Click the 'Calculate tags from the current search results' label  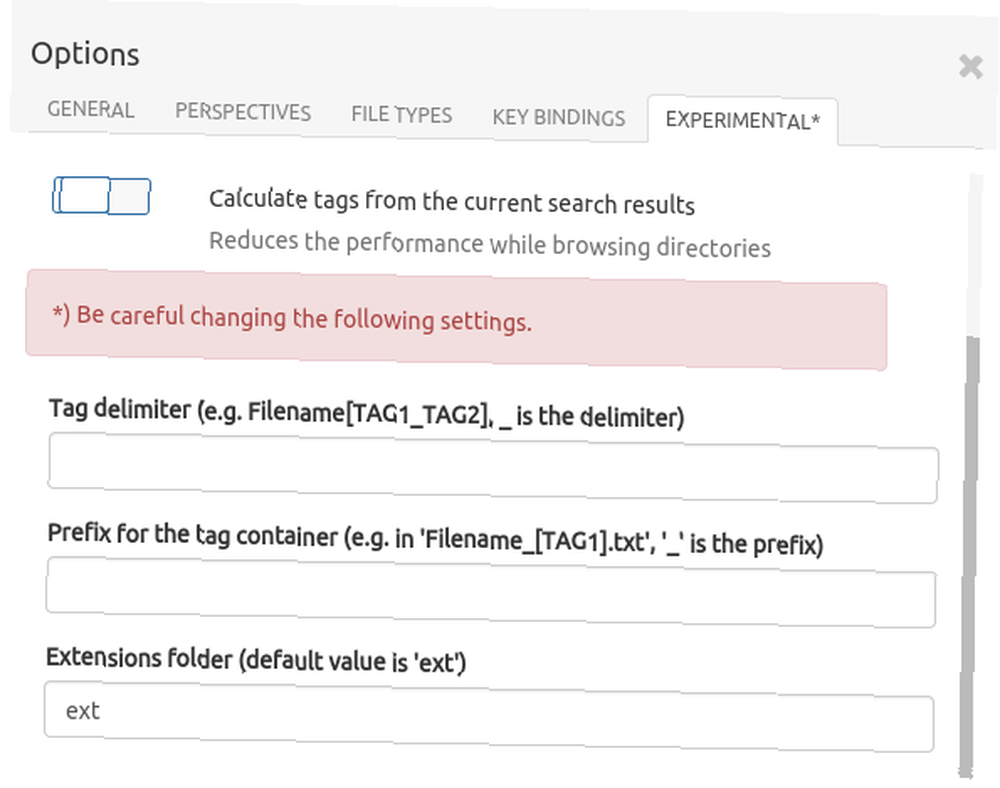click(452, 202)
